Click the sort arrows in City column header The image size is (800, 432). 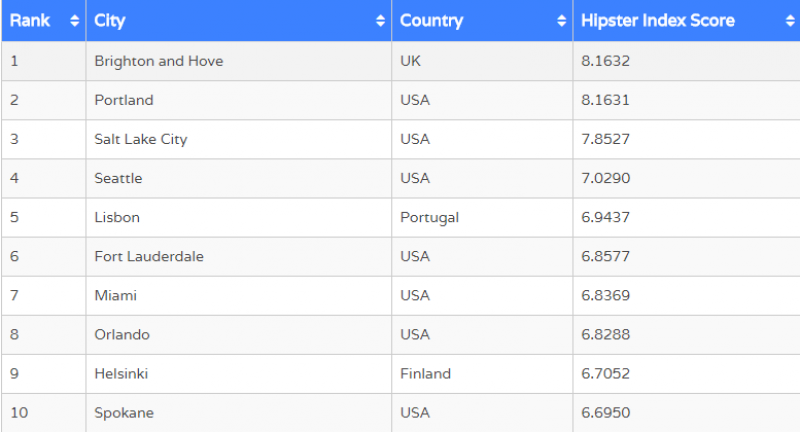(380, 21)
